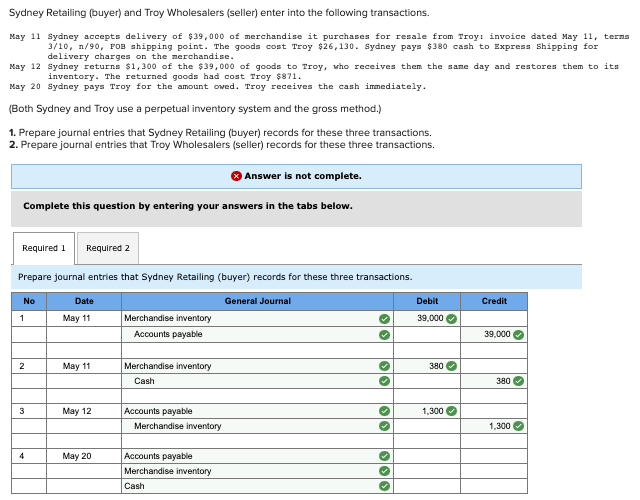Click green check next to 380 debit
The width and height of the screenshot is (640, 500).
click(x=451, y=366)
